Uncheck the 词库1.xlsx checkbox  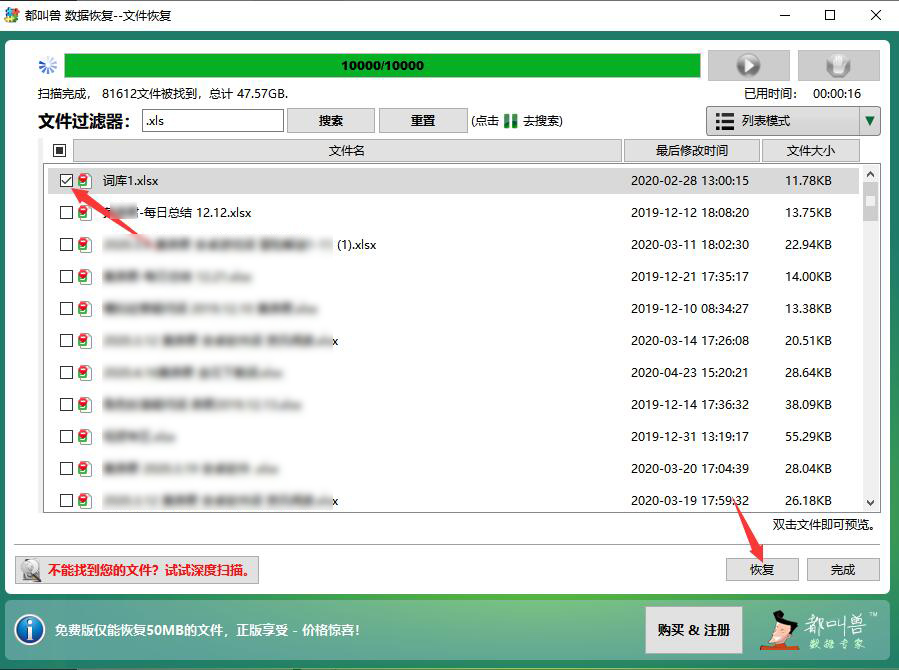[66, 181]
